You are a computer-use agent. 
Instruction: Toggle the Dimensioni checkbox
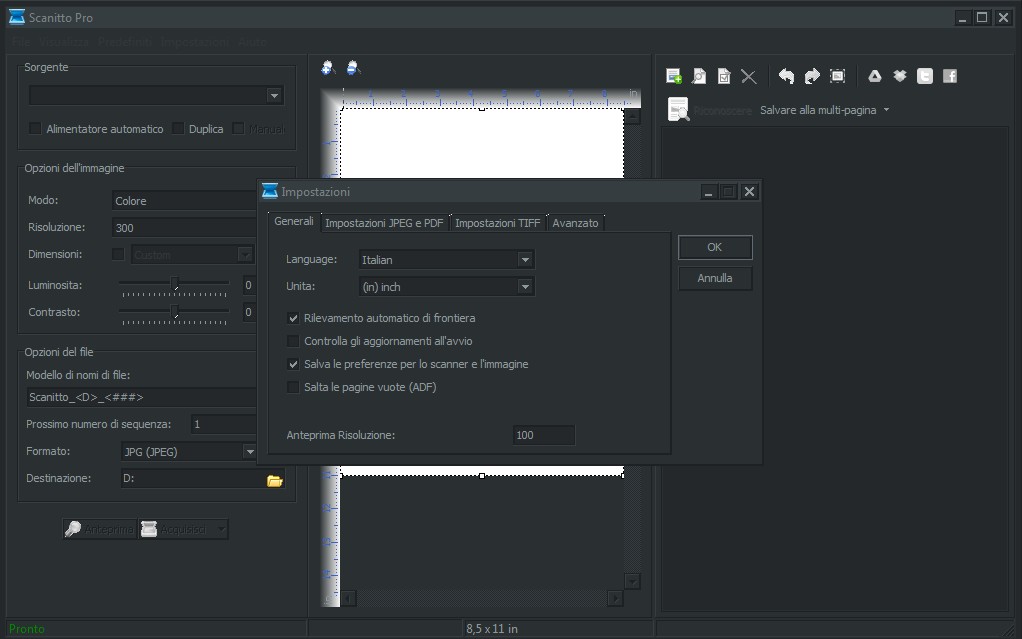tap(118, 254)
